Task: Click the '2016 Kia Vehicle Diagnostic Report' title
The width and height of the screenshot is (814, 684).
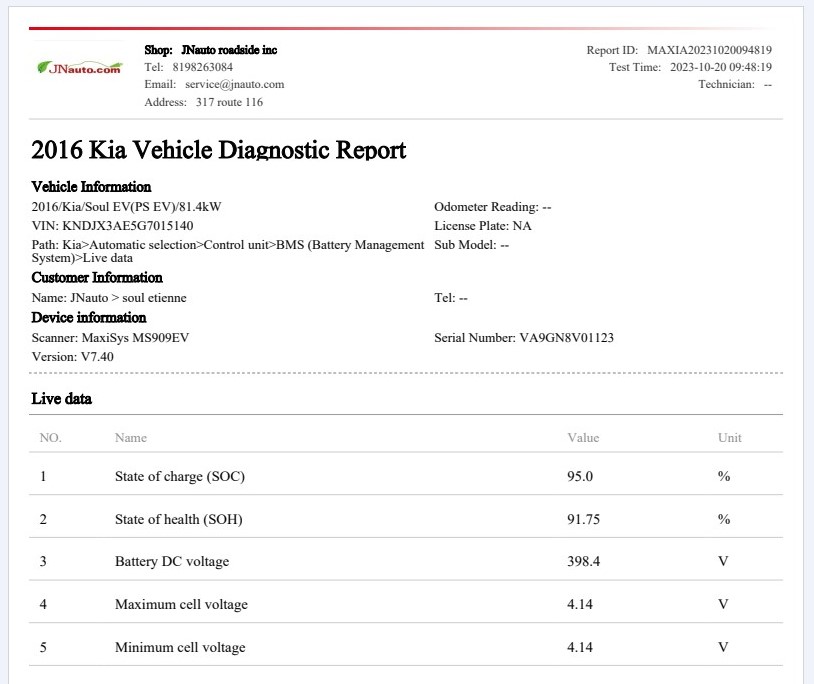Action: pyautogui.click(x=219, y=150)
